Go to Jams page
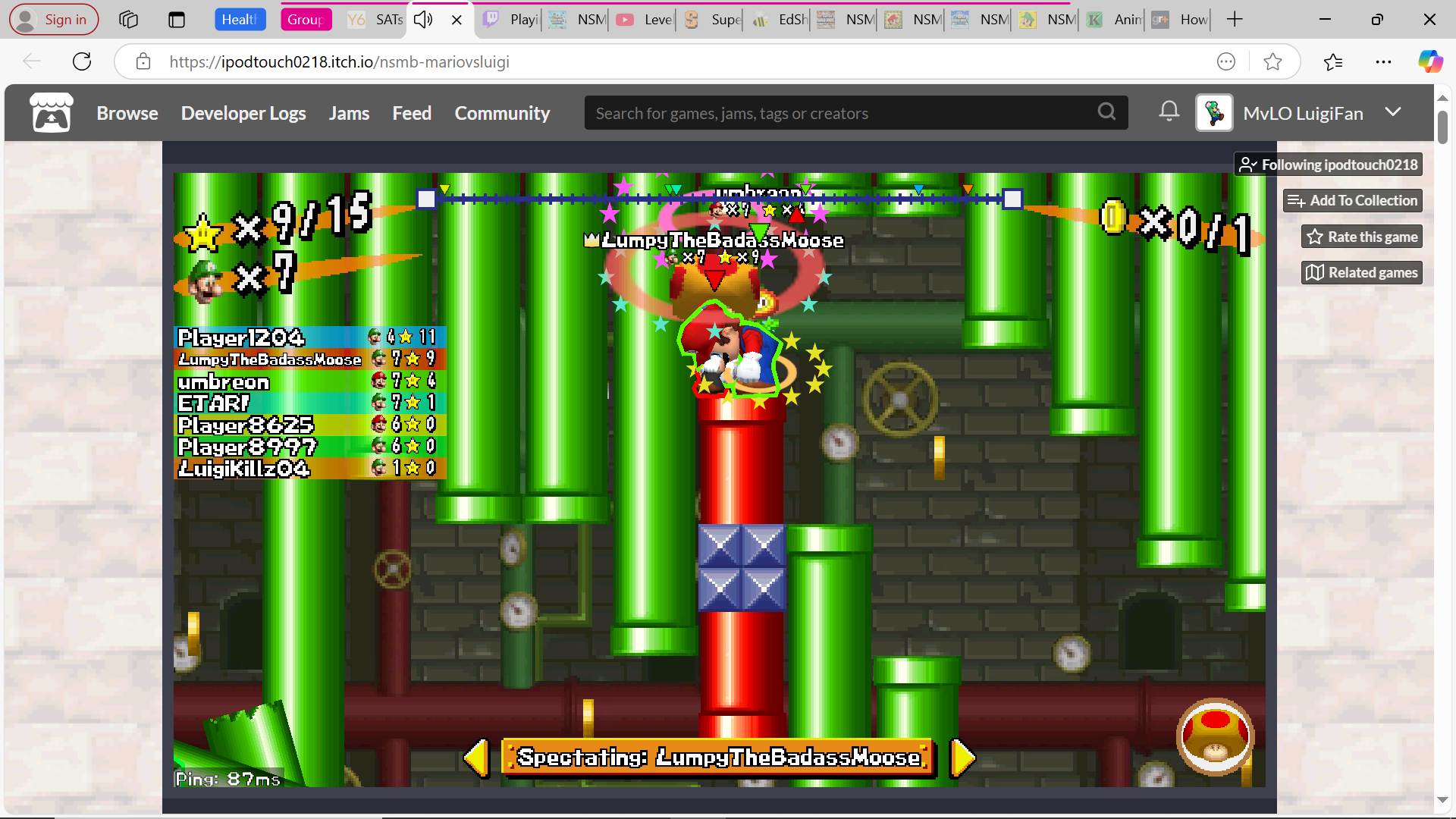This screenshot has width=1456, height=819. coord(349,113)
